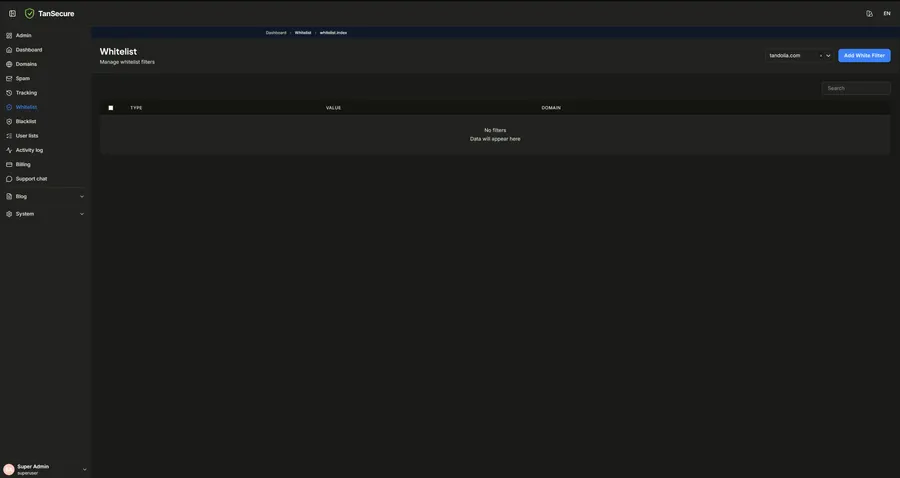Toggle theme icon in top bar
The height and width of the screenshot is (478, 900).
(869, 14)
